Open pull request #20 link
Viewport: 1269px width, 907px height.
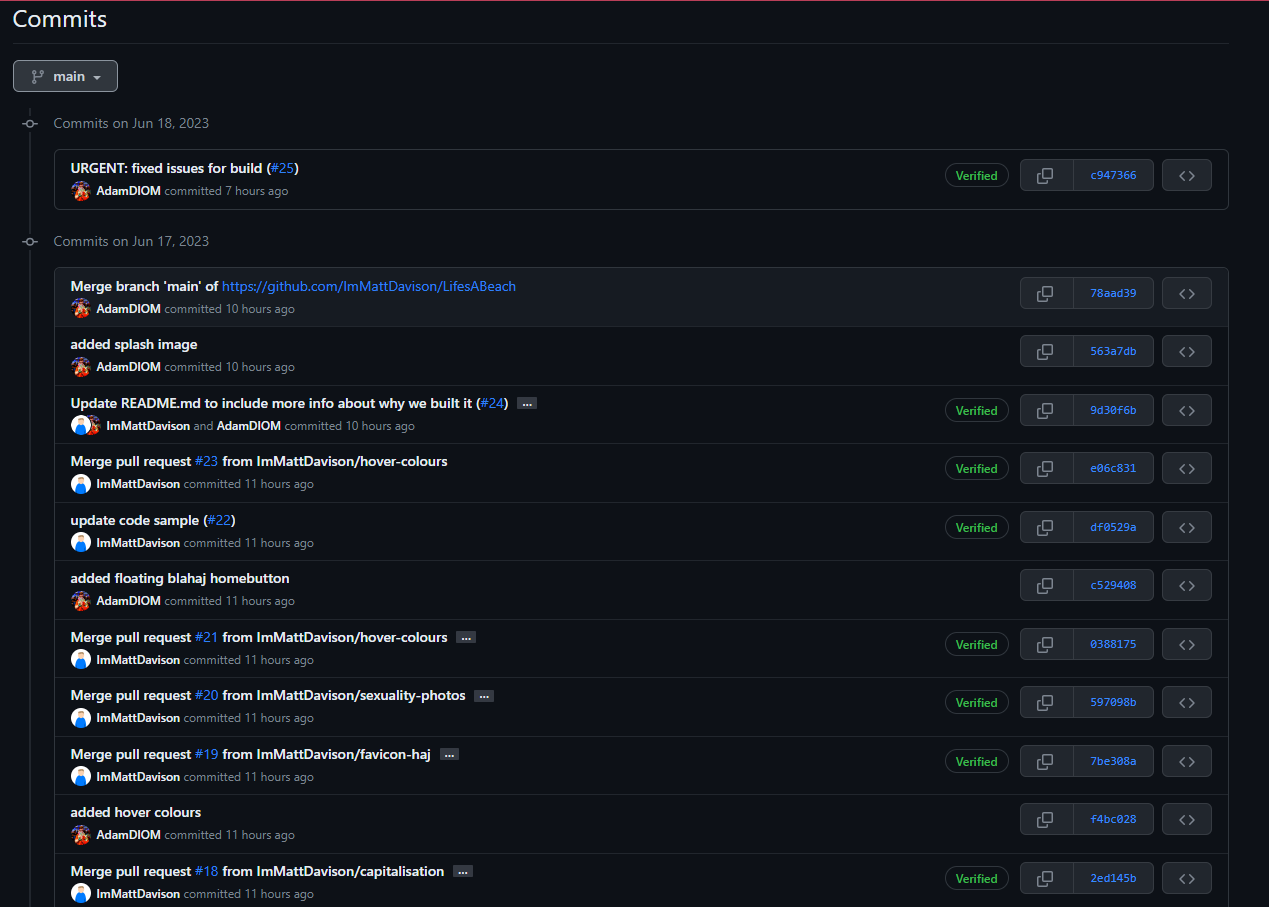(207, 695)
